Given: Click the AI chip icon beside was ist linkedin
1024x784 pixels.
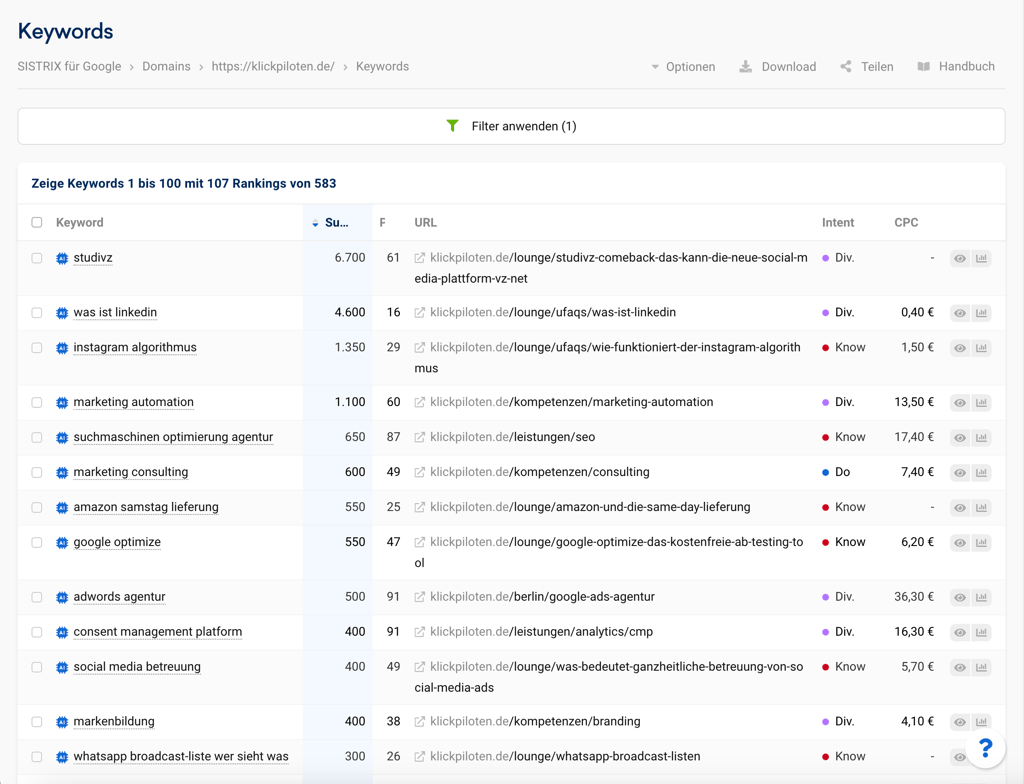Looking at the screenshot, I should pyautogui.click(x=62, y=313).
